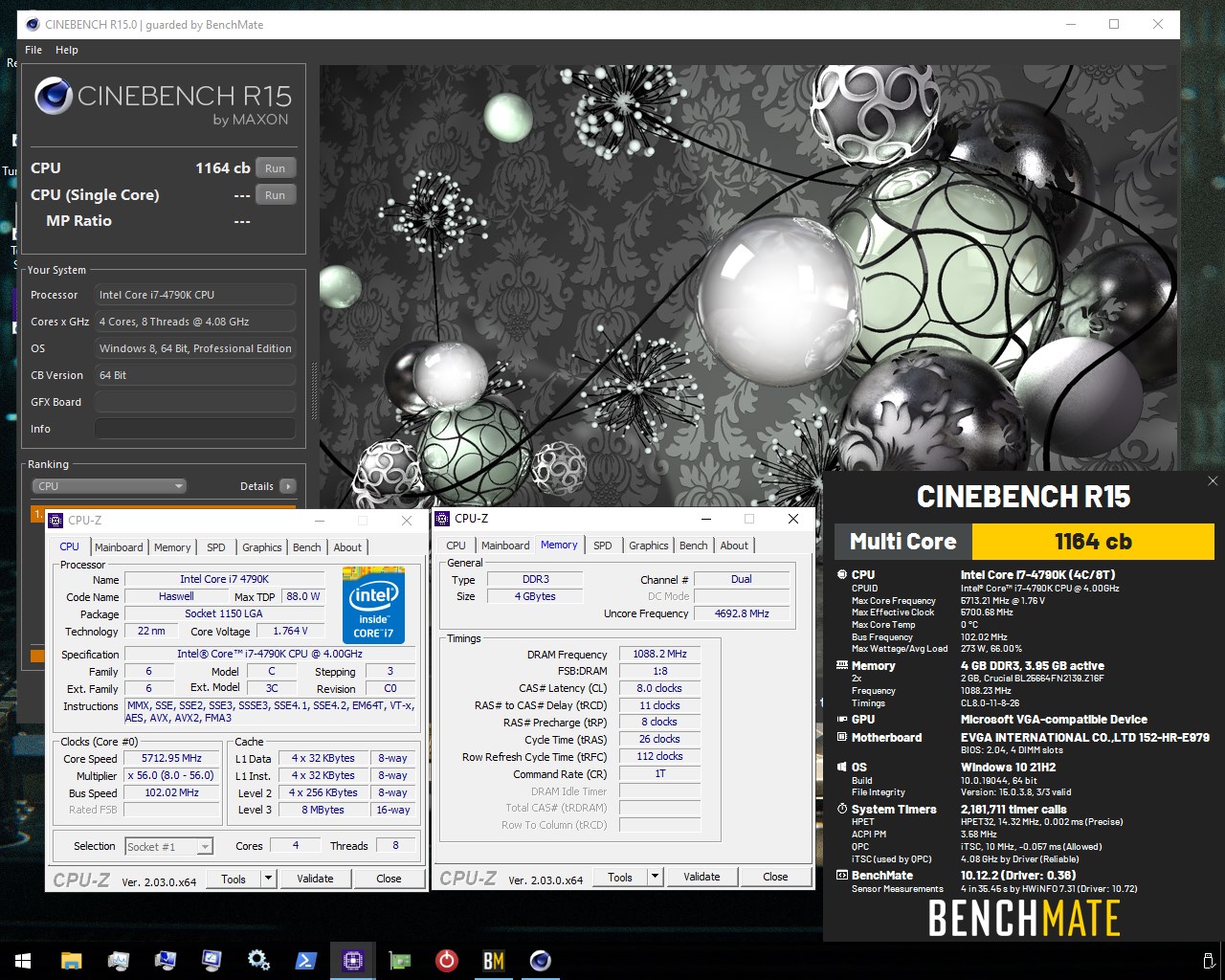Switch to BenchMate taskbar icon
1225x980 pixels.
click(x=493, y=960)
